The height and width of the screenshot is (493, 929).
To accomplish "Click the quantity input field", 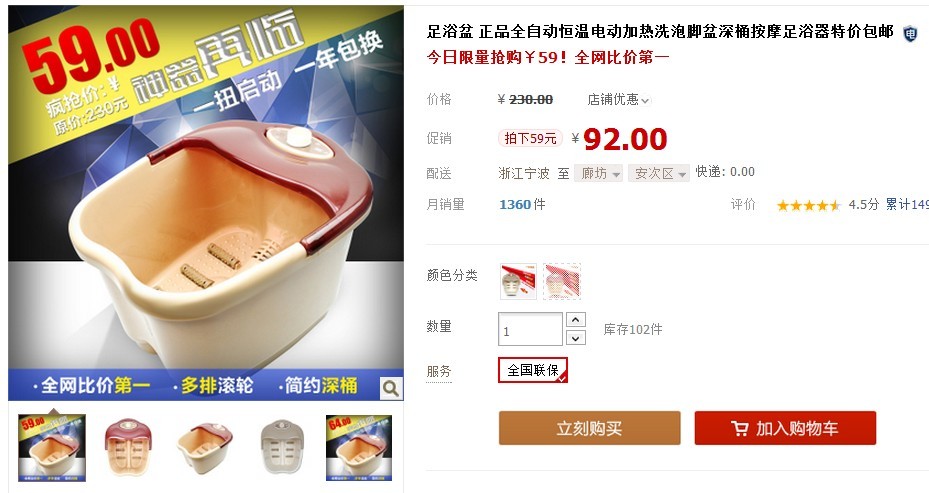I will [x=530, y=329].
